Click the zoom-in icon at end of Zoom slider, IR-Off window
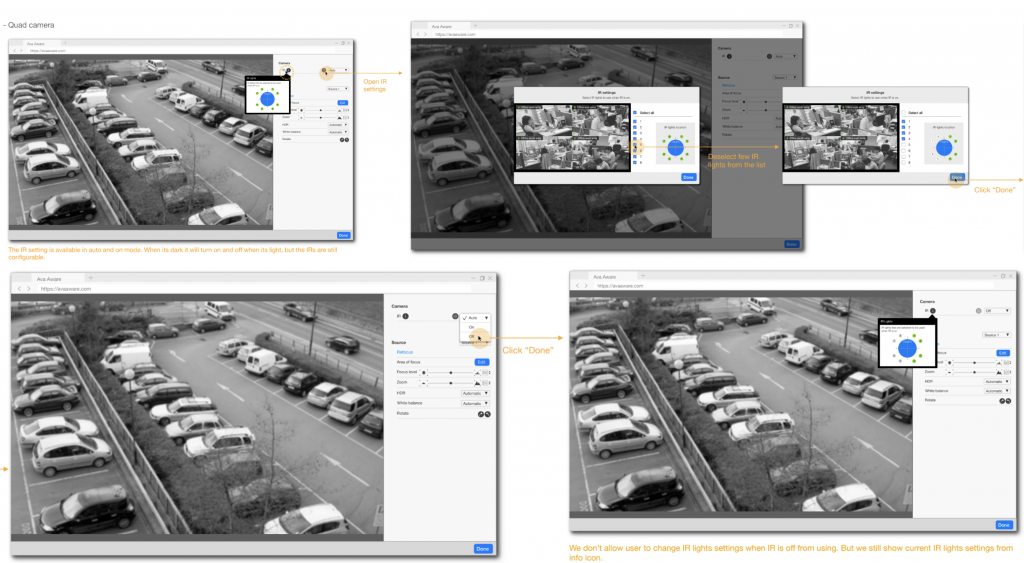Viewport: 1024px width, 563px height. 1001,371
